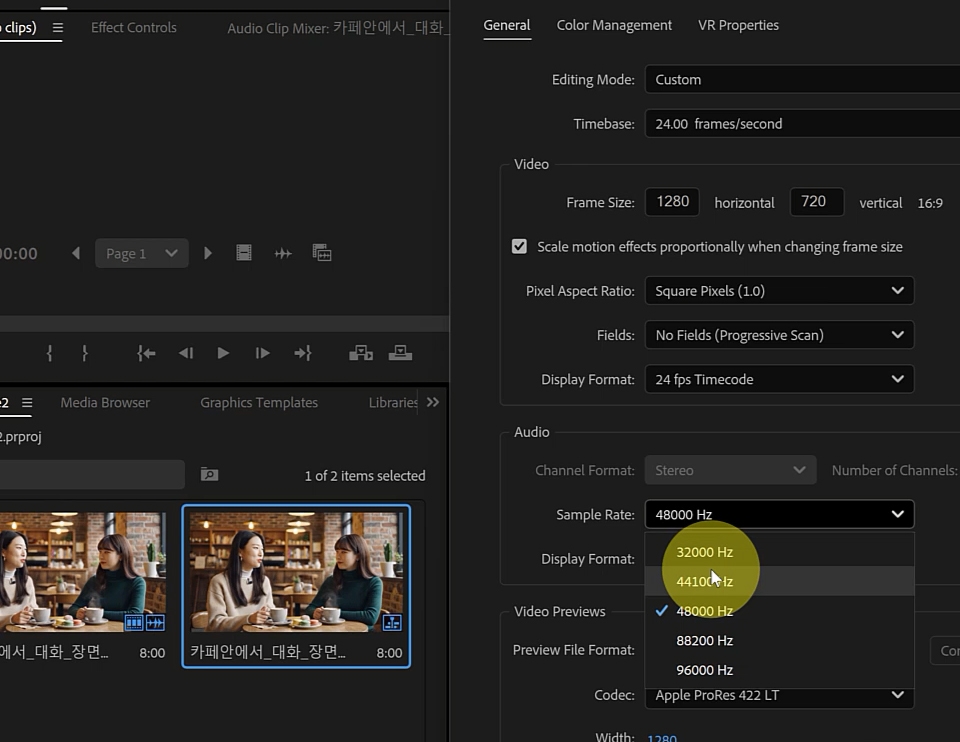Open the Effect Controls tab
This screenshot has width=960, height=742.
[133, 28]
